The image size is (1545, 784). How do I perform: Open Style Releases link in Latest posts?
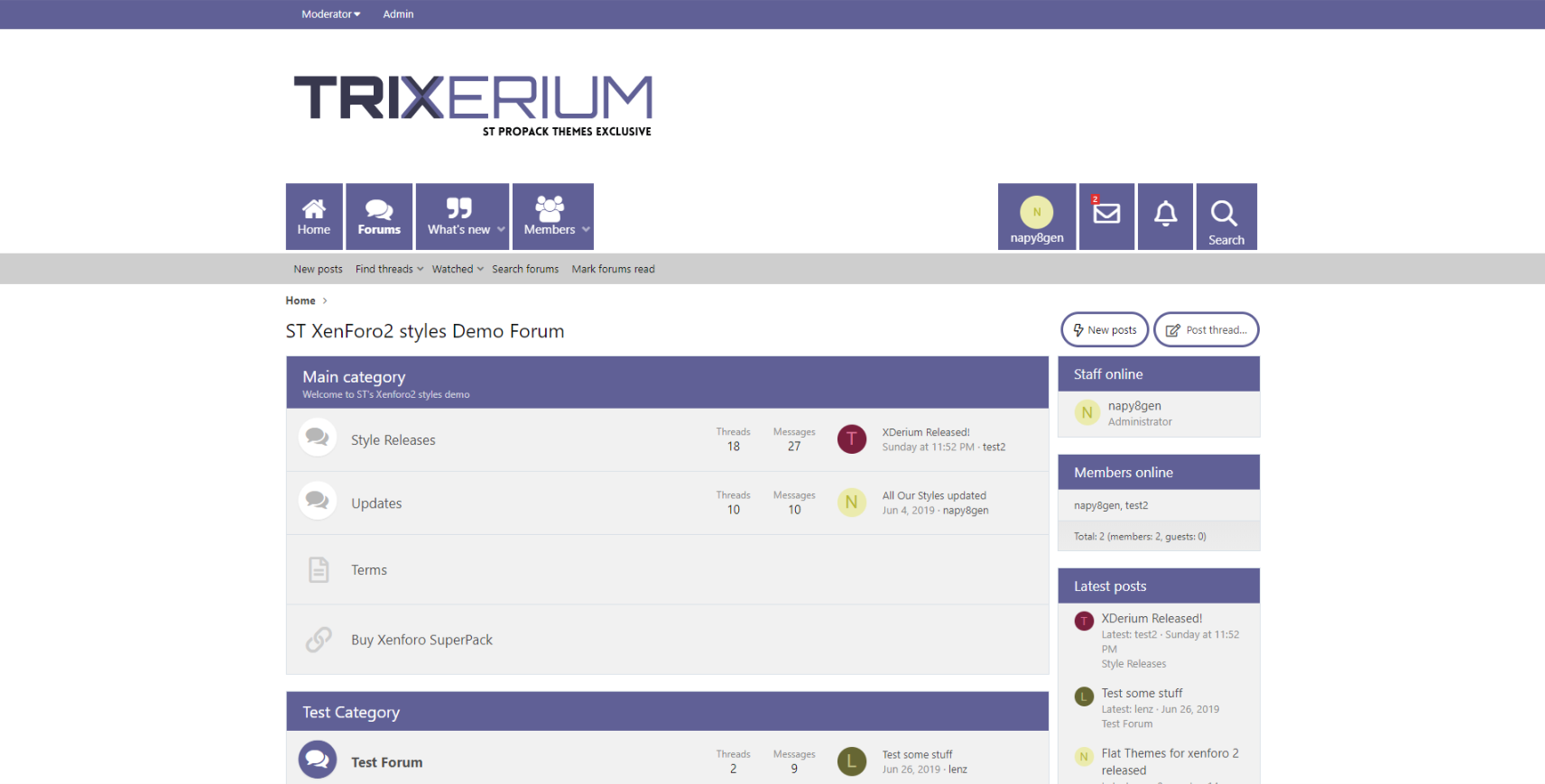tap(1133, 664)
